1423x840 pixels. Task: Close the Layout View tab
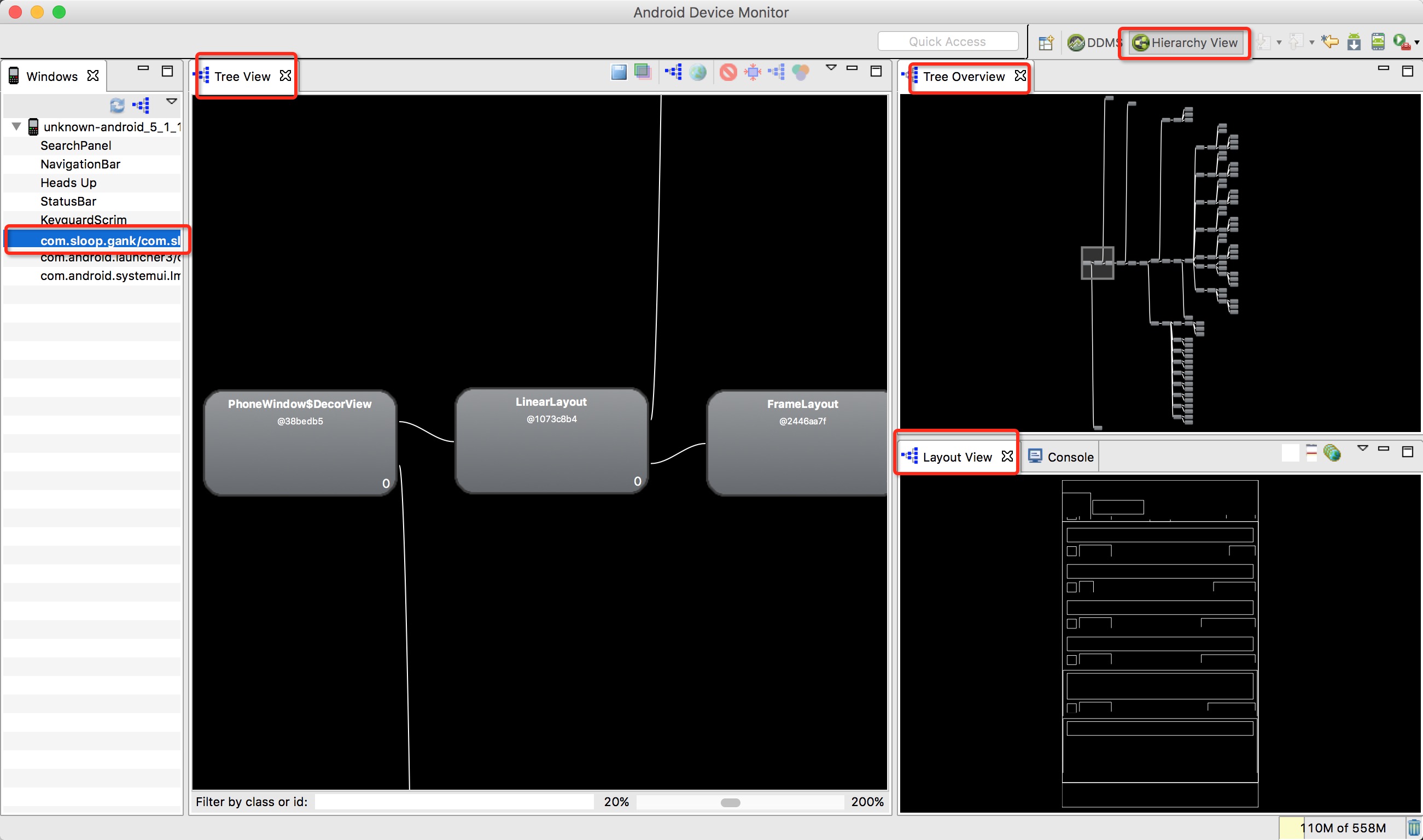click(1007, 456)
